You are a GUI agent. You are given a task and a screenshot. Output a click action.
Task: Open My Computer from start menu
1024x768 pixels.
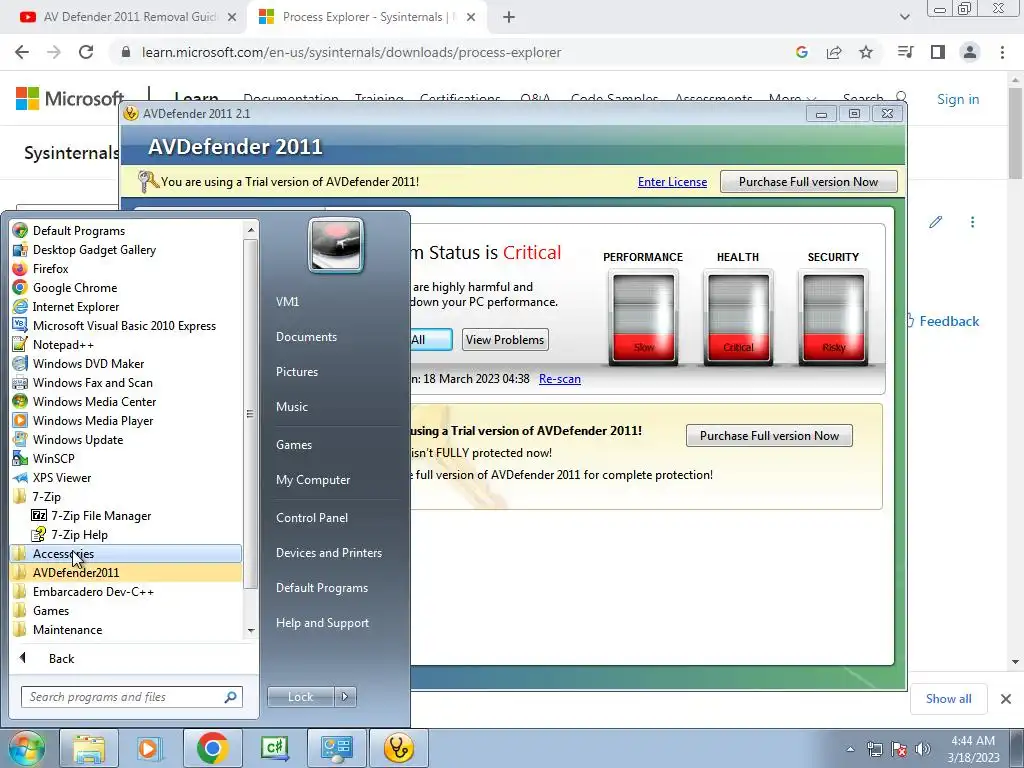(x=313, y=480)
